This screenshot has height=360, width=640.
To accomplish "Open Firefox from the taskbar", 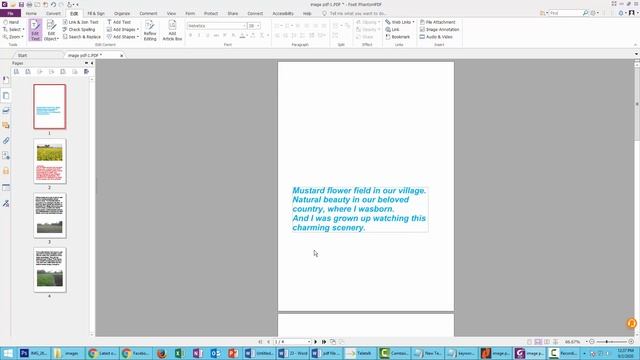I will [x=162, y=353].
